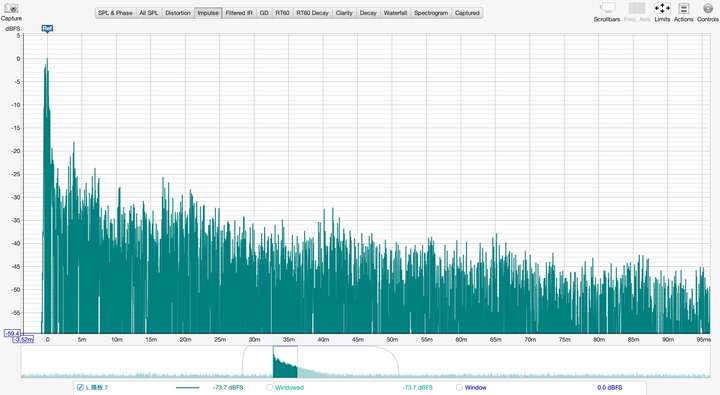Click the -30 level axis label
Screen dimensions: 720x395
tap(16, 197)
